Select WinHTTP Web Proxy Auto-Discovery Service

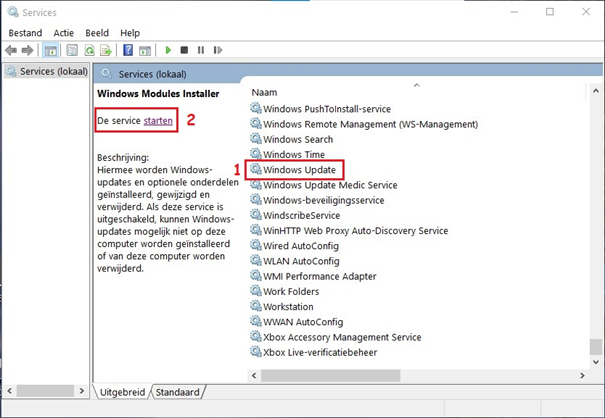point(349,230)
